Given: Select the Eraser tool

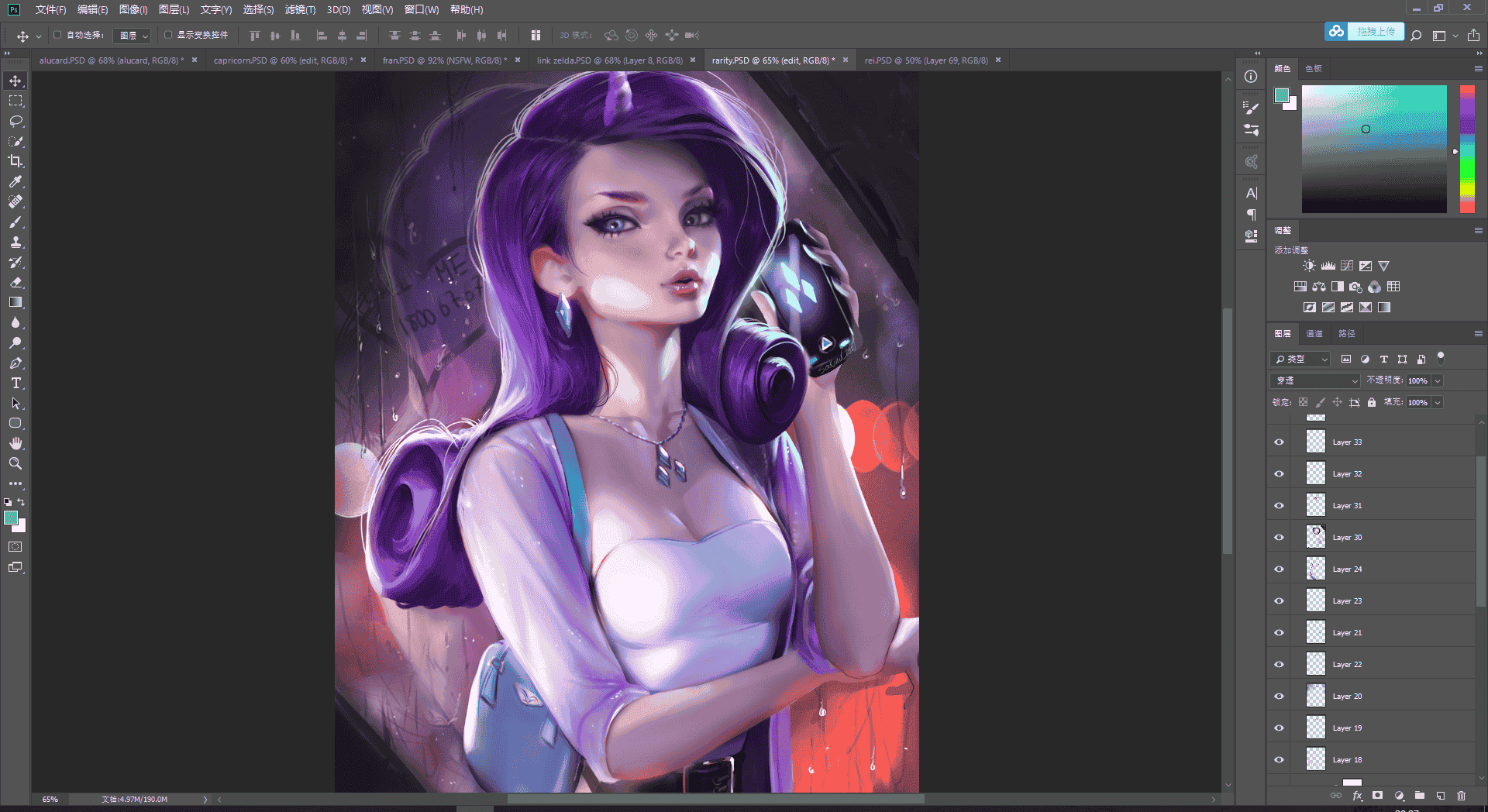Looking at the screenshot, I should click(15, 282).
